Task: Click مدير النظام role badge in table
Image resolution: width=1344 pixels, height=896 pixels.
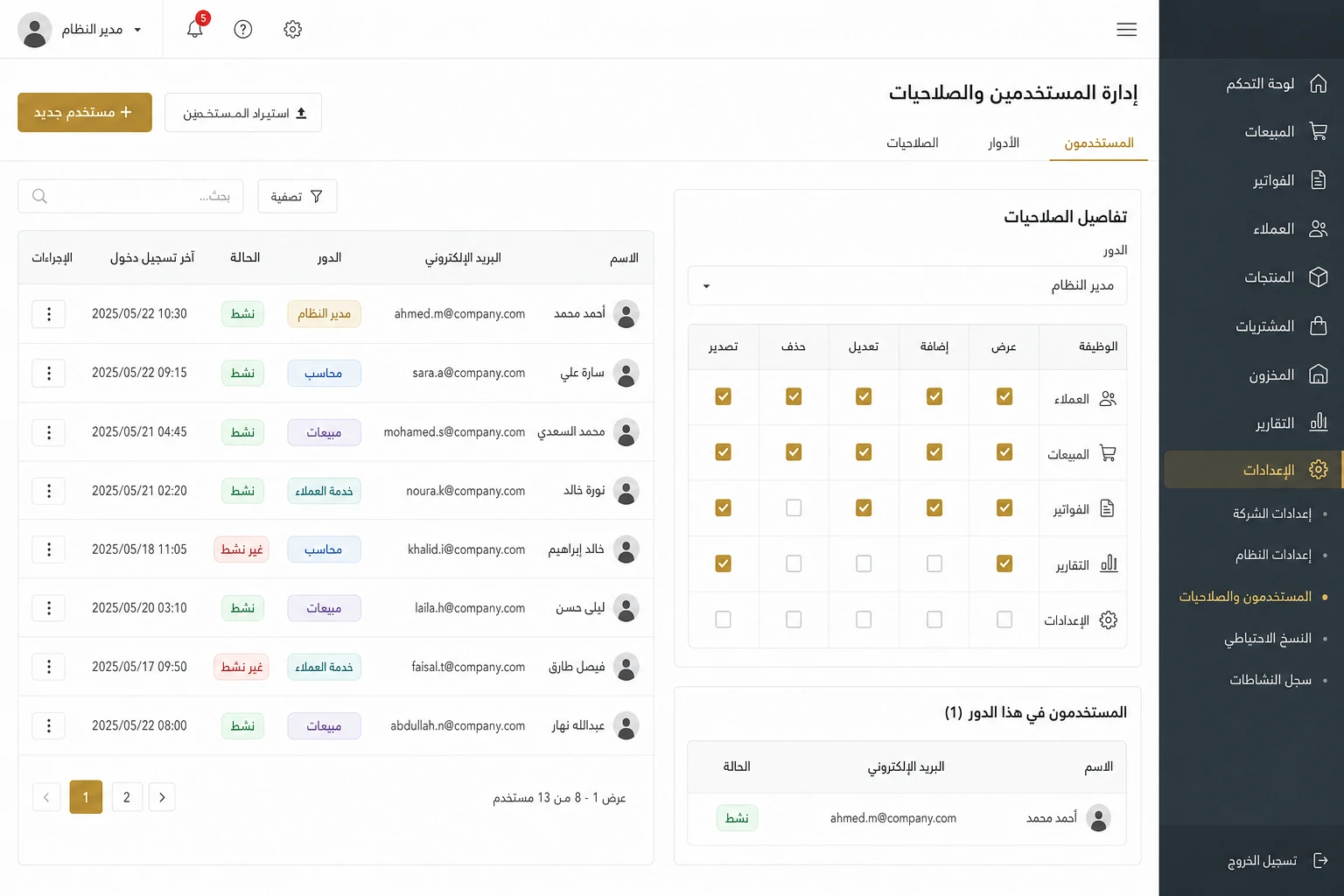Action: click(x=324, y=314)
